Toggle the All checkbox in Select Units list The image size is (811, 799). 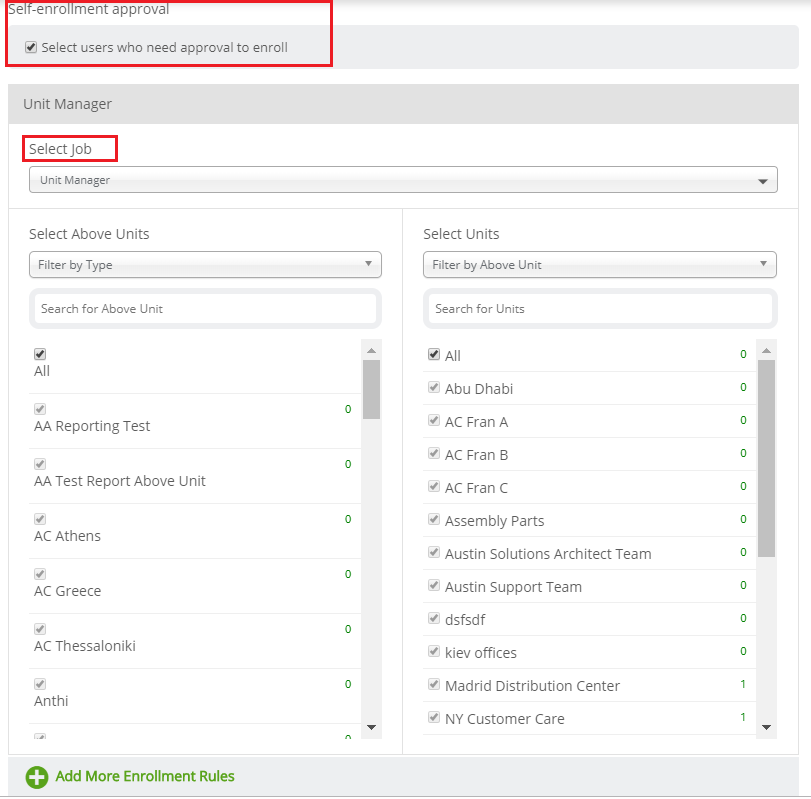coord(434,354)
